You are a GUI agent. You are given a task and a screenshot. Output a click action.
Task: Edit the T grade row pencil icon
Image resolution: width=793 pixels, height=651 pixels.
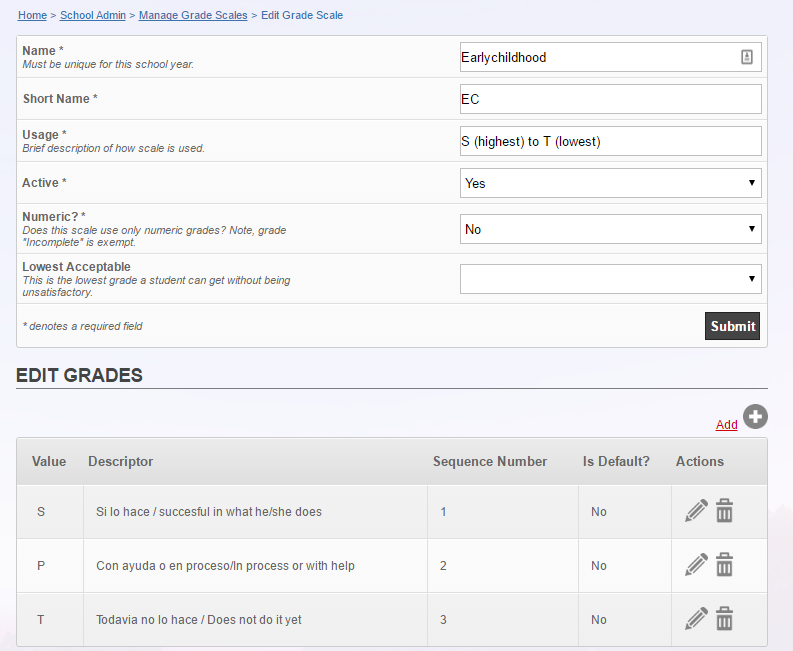click(x=696, y=619)
